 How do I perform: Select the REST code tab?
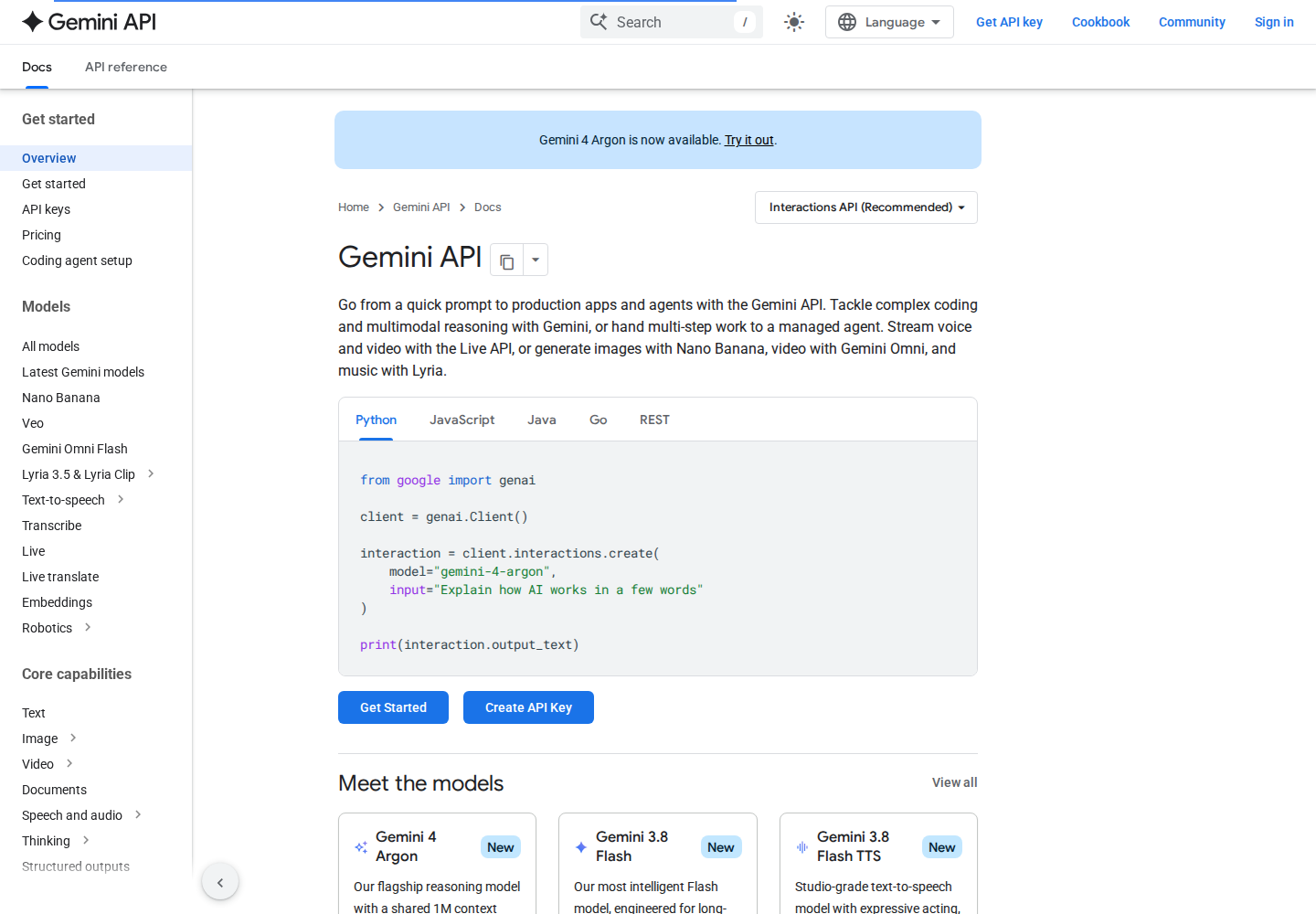pyautogui.click(x=654, y=420)
